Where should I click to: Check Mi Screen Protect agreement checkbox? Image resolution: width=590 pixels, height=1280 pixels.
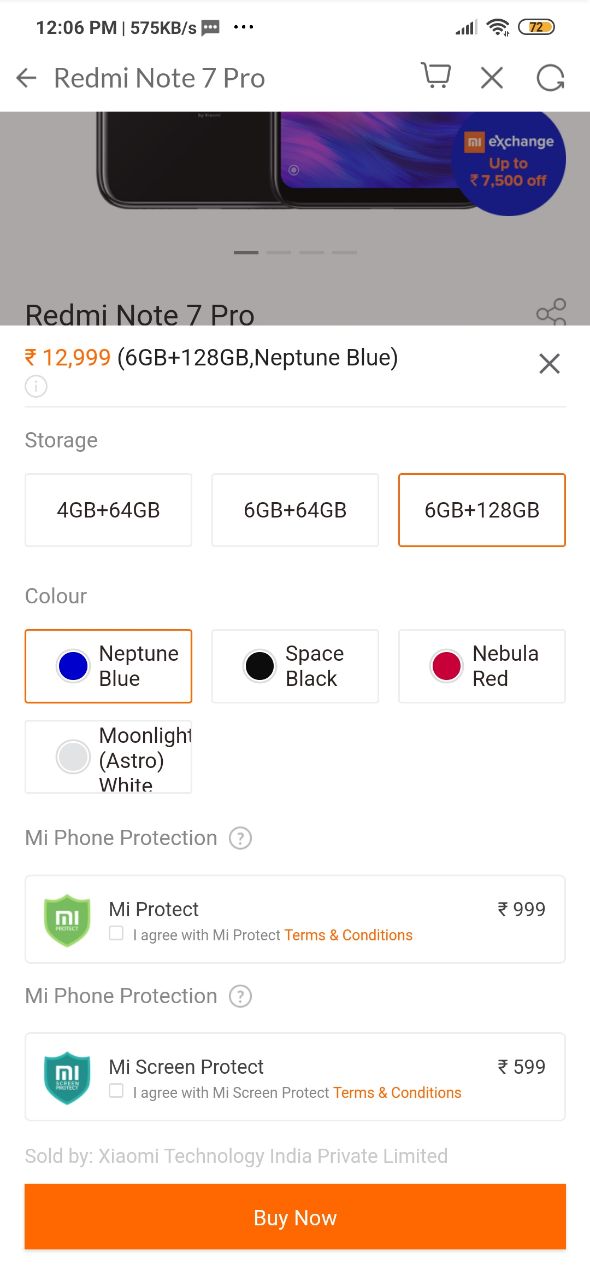point(116,1091)
